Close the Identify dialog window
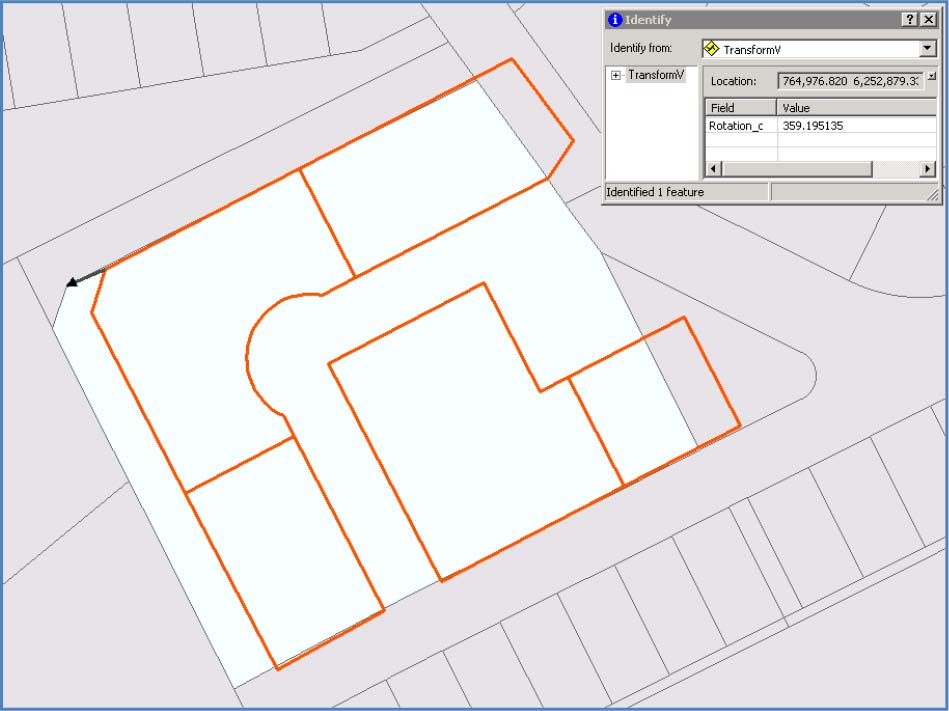 pyautogui.click(x=928, y=20)
